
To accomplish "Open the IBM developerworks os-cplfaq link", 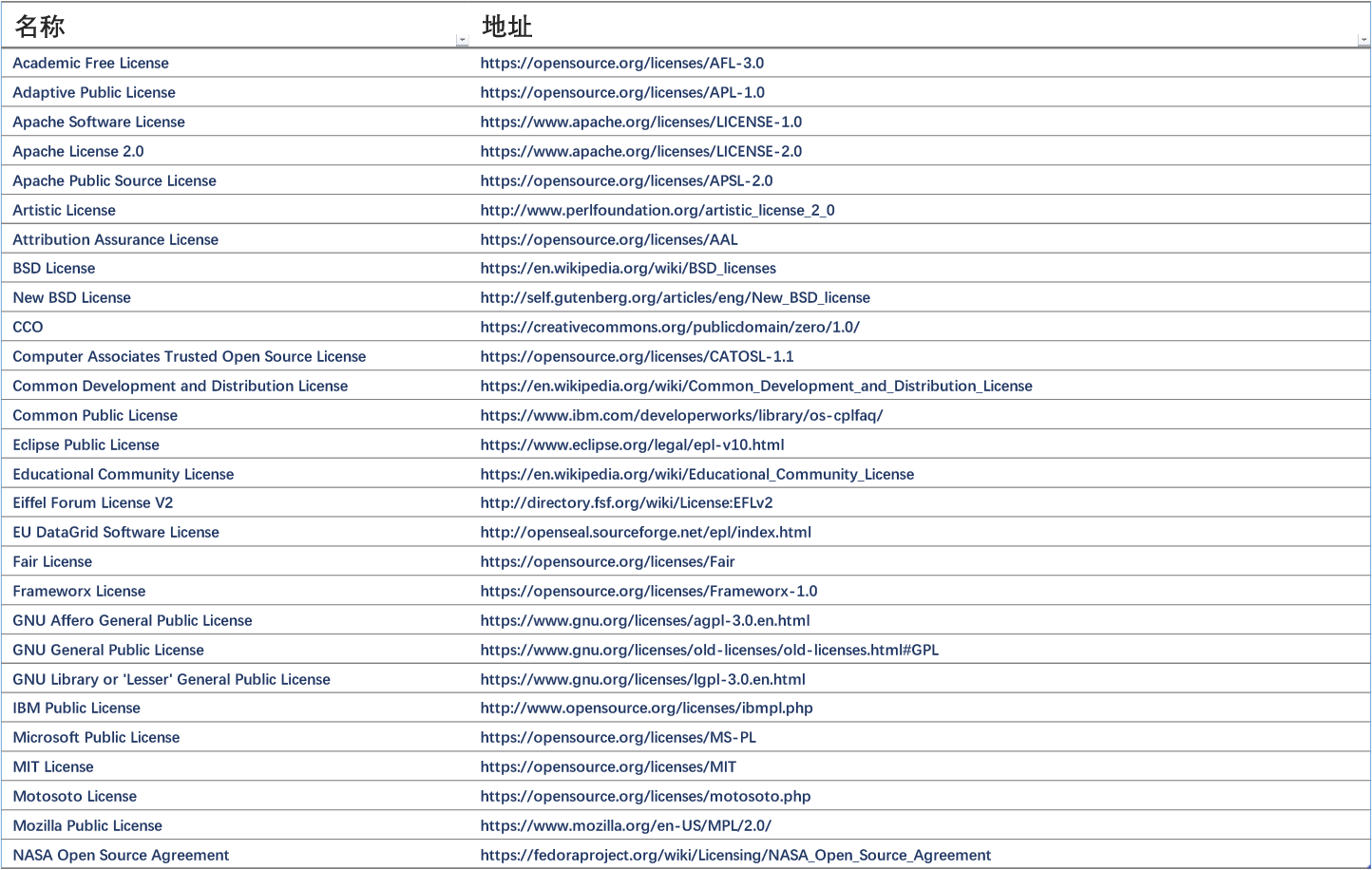I will point(682,415).
